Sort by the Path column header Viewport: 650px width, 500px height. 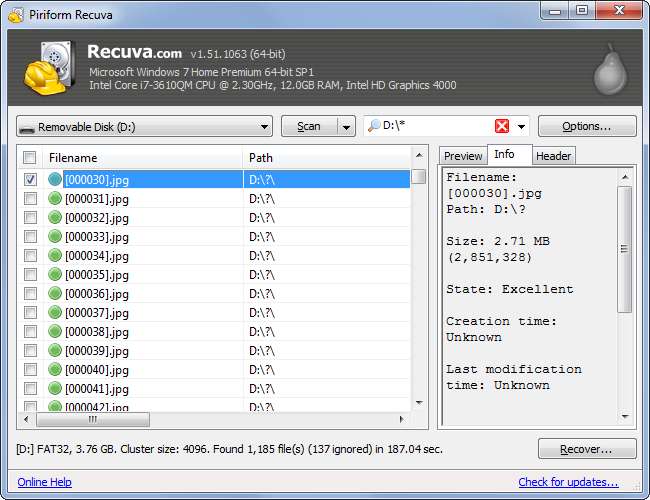pos(326,158)
